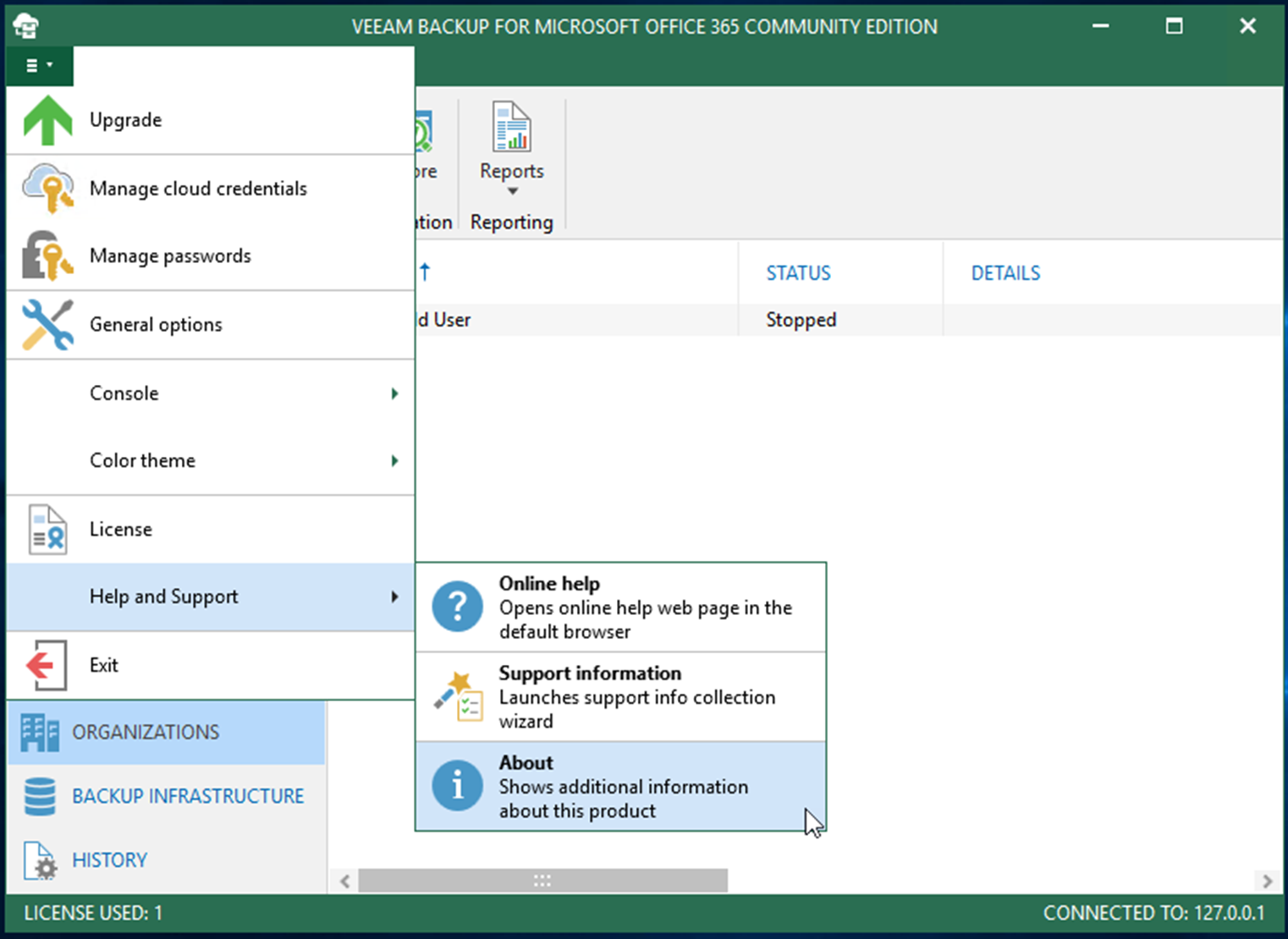Open Manage cloud credentials

click(211, 189)
